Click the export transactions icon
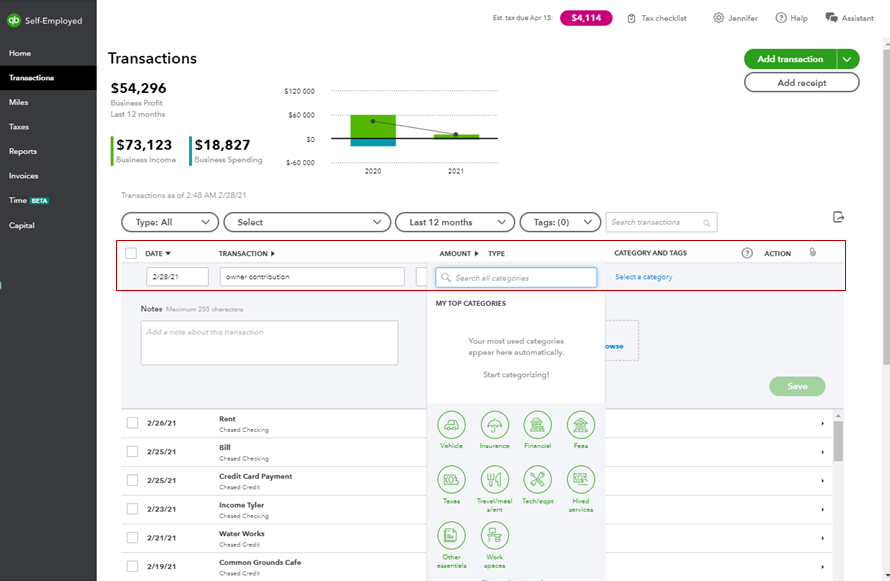Viewport: 890px width, 581px height. 838,217
